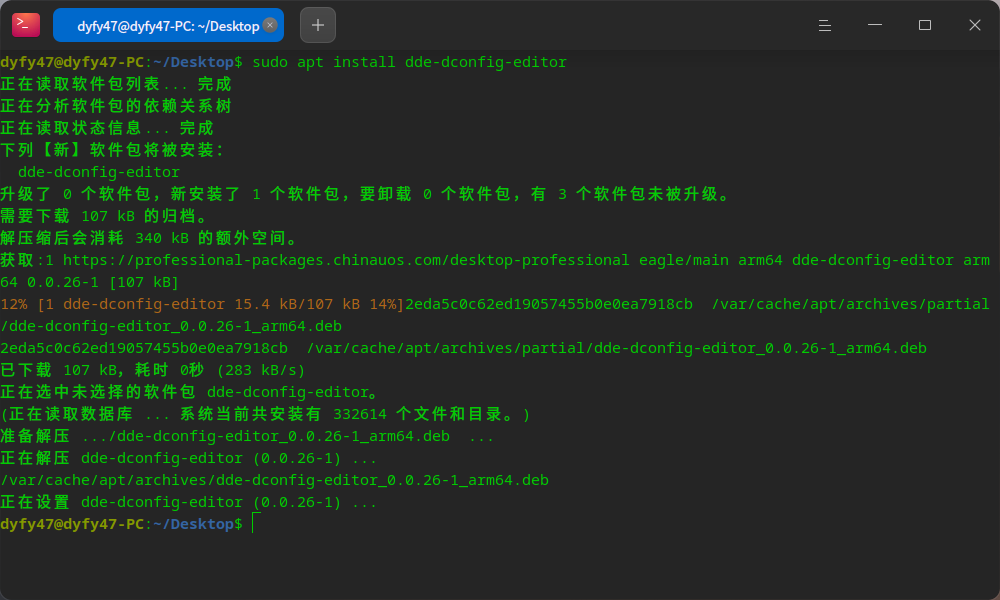Maximize the terminal window

[x=925, y=25]
